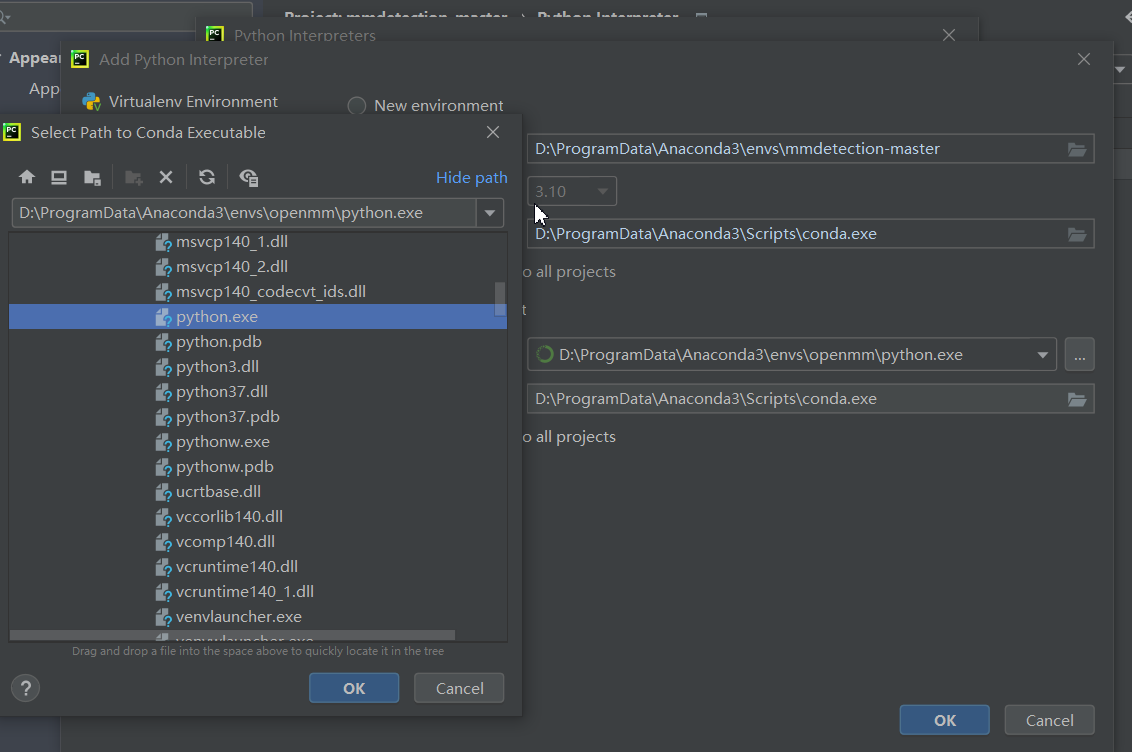The image size is (1132, 752).
Task: Select vcomp140.dll file
Action: tap(225, 542)
